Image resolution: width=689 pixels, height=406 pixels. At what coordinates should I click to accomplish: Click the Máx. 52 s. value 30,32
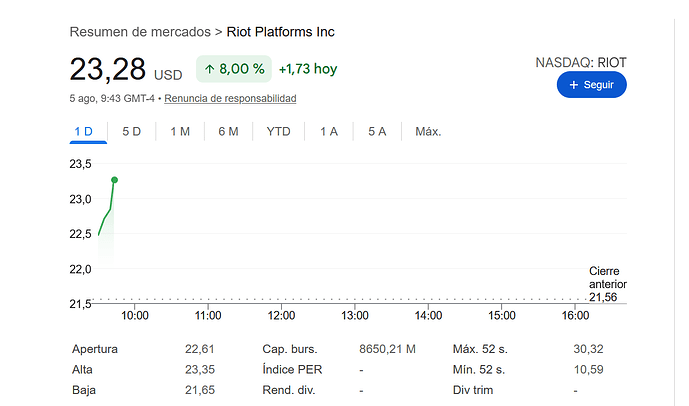tap(588, 349)
